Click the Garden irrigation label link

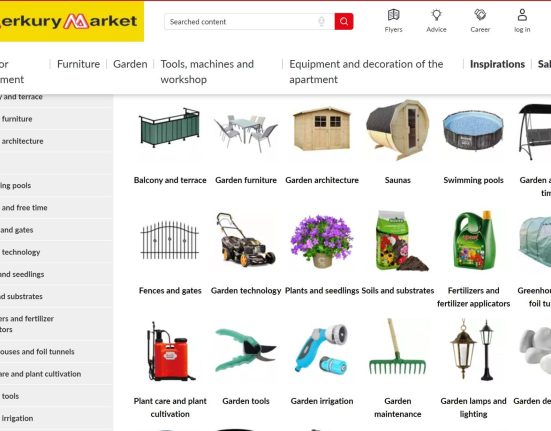pyautogui.click(x=322, y=401)
